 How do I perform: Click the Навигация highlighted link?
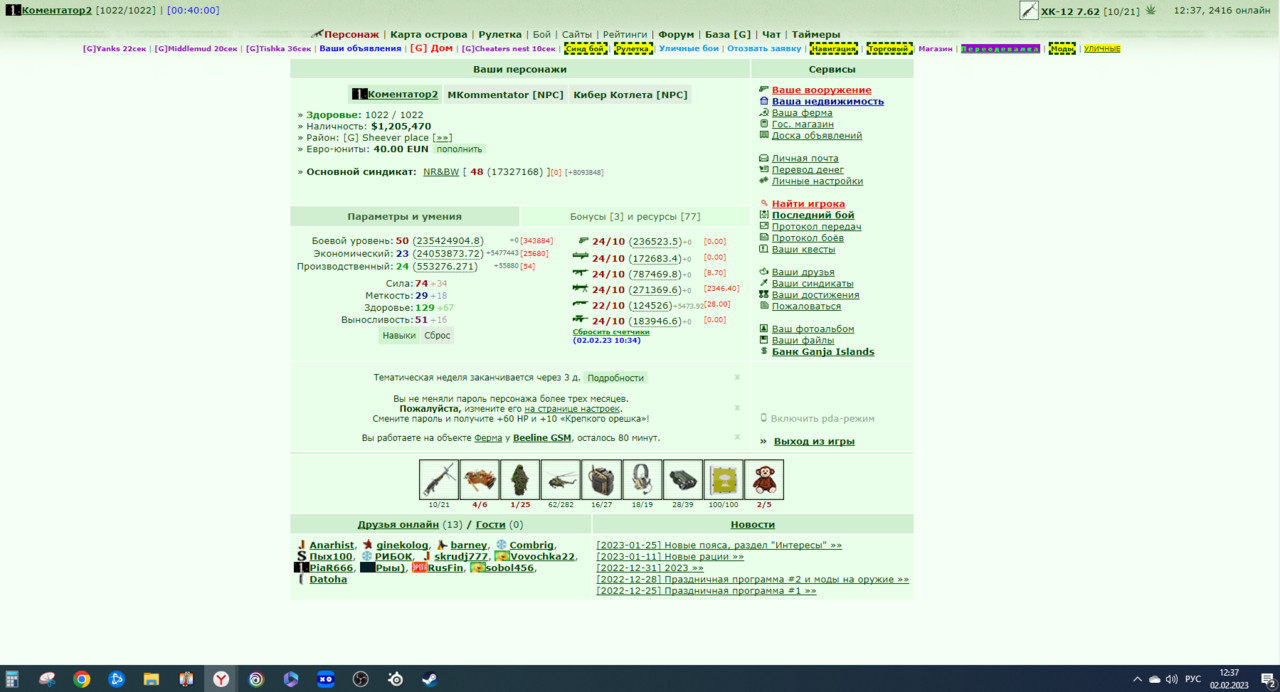click(834, 48)
